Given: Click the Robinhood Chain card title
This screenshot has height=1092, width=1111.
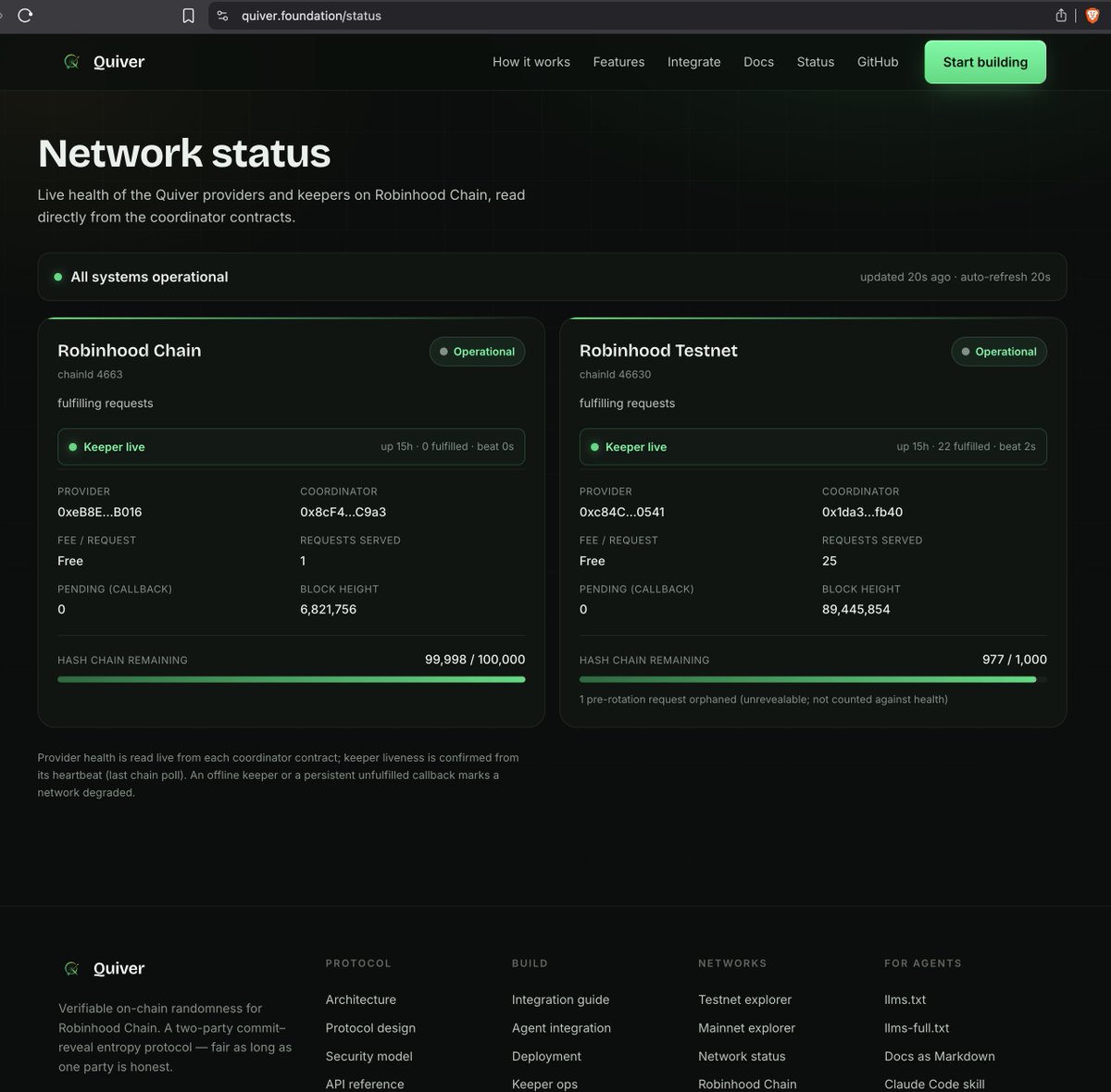Looking at the screenshot, I should 130,351.
